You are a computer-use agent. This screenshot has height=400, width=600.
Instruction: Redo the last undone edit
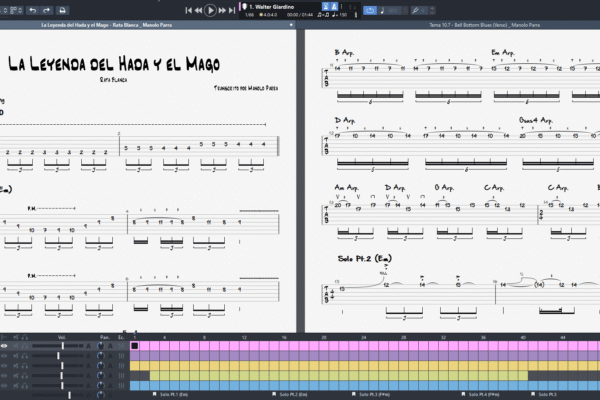coord(47,10)
